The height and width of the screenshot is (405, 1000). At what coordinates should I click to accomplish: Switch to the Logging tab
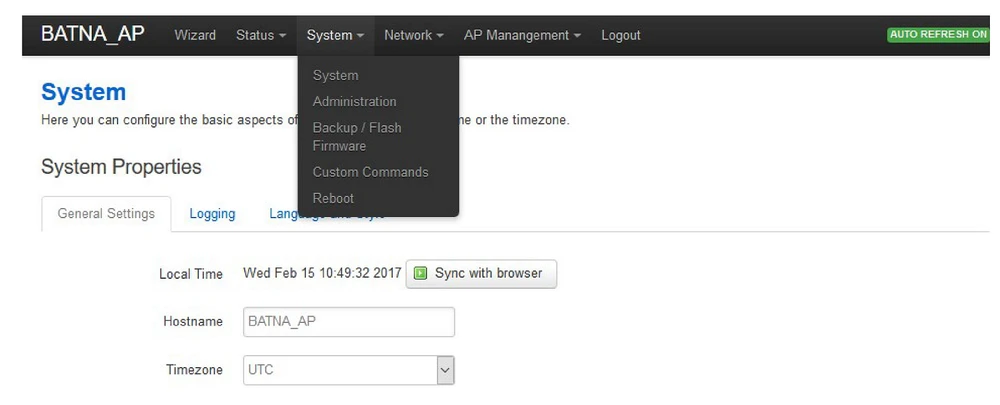click(x=212, y=213)
